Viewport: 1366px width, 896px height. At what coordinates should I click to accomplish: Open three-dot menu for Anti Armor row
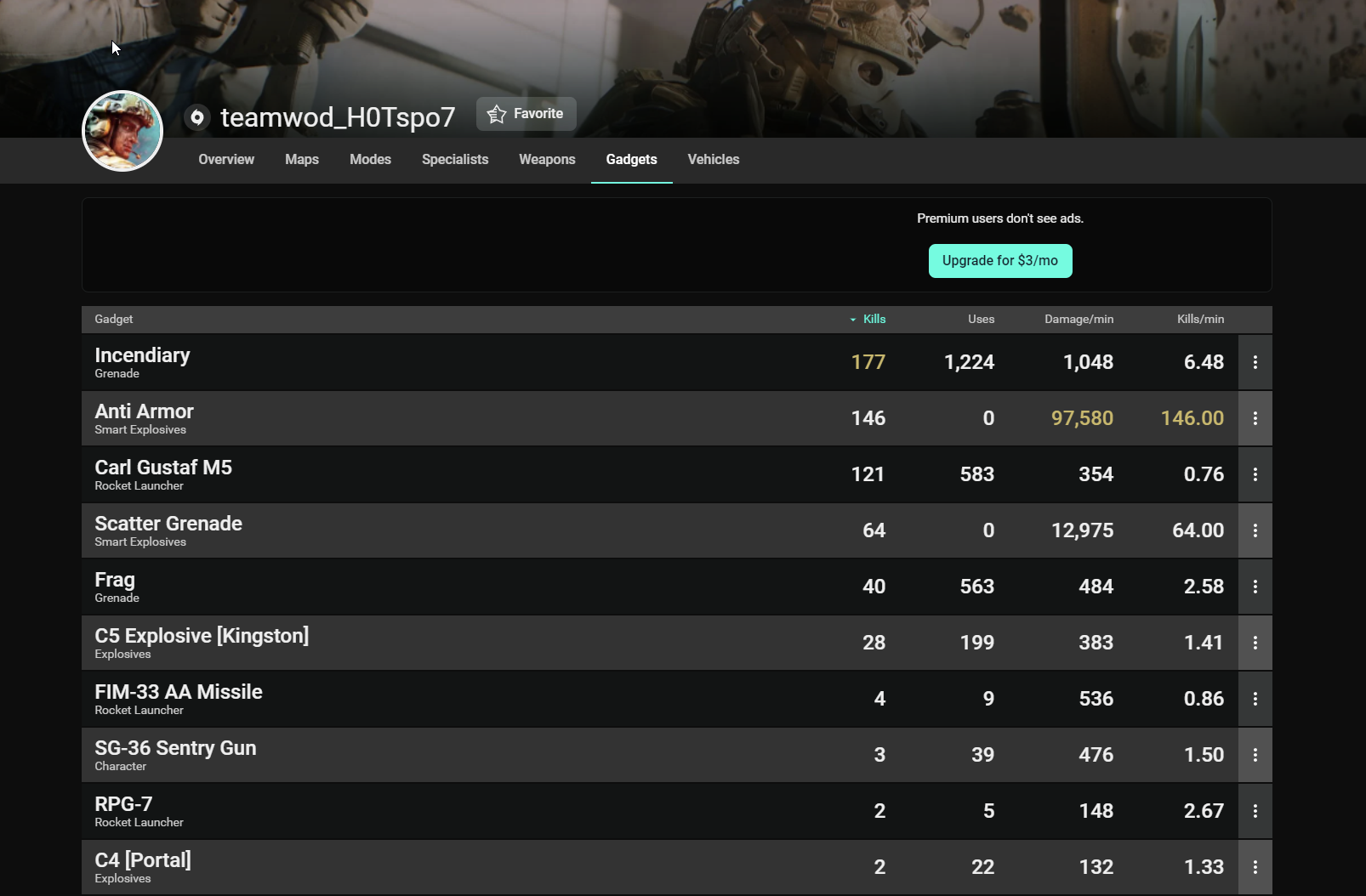(x=1255, y=418)
